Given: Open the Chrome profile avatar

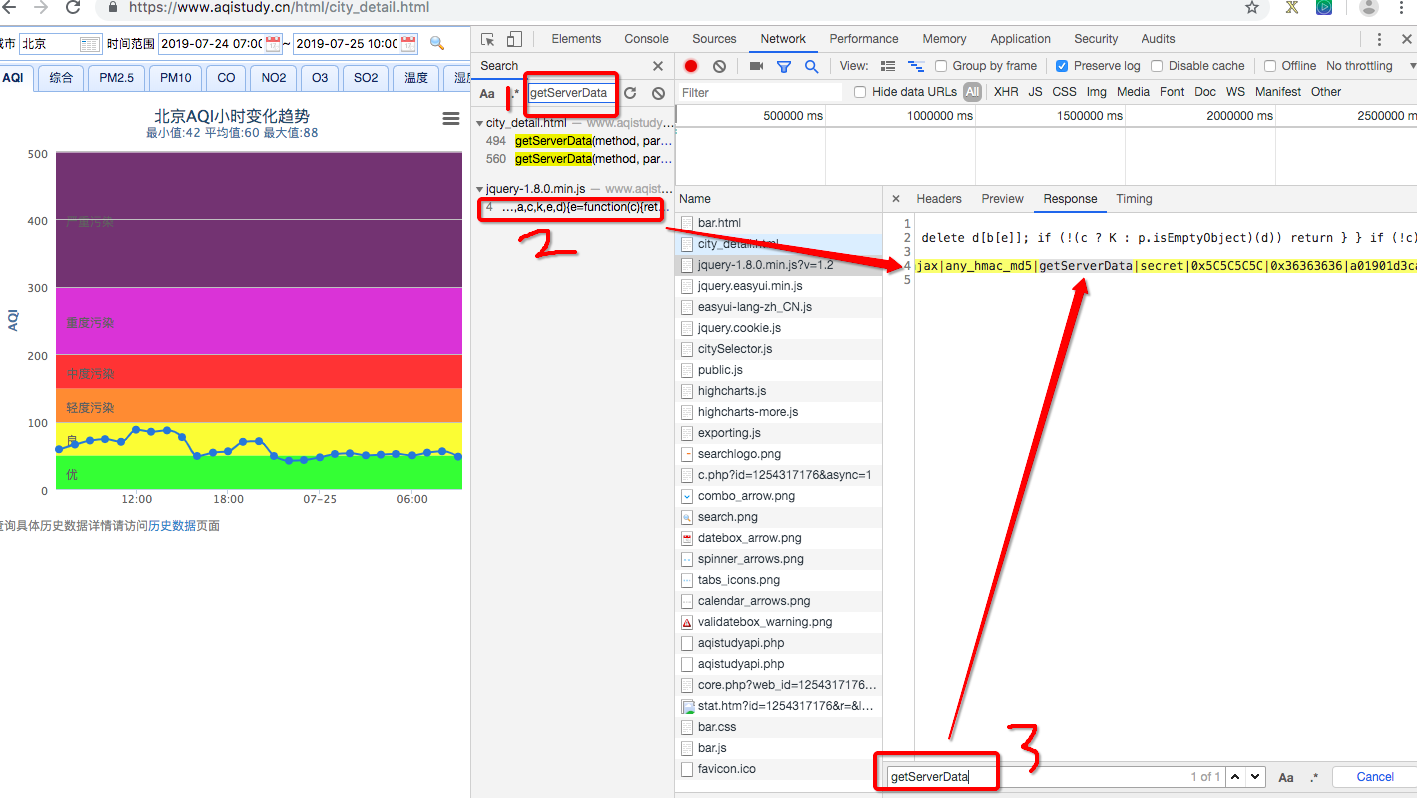Looking at the screenshot, I should pos(1368,7).
